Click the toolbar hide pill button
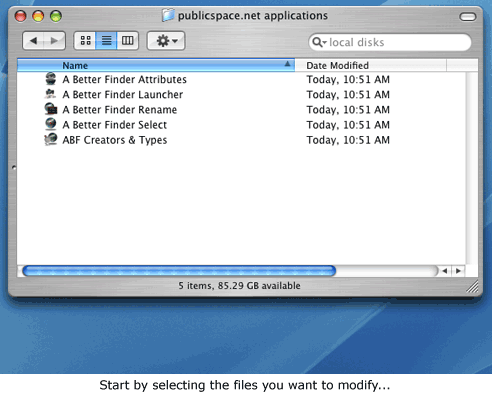The image size is (492, 398). 468,16
